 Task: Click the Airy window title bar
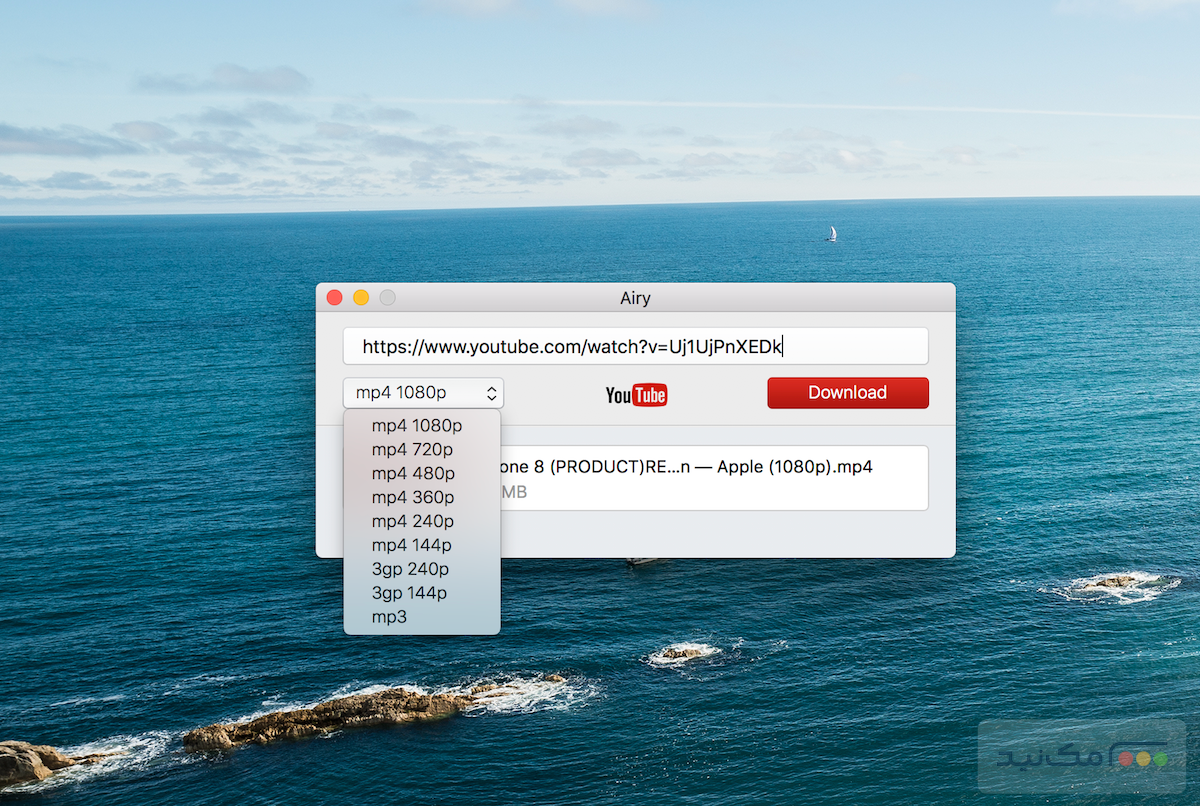[x=635, y=297]
